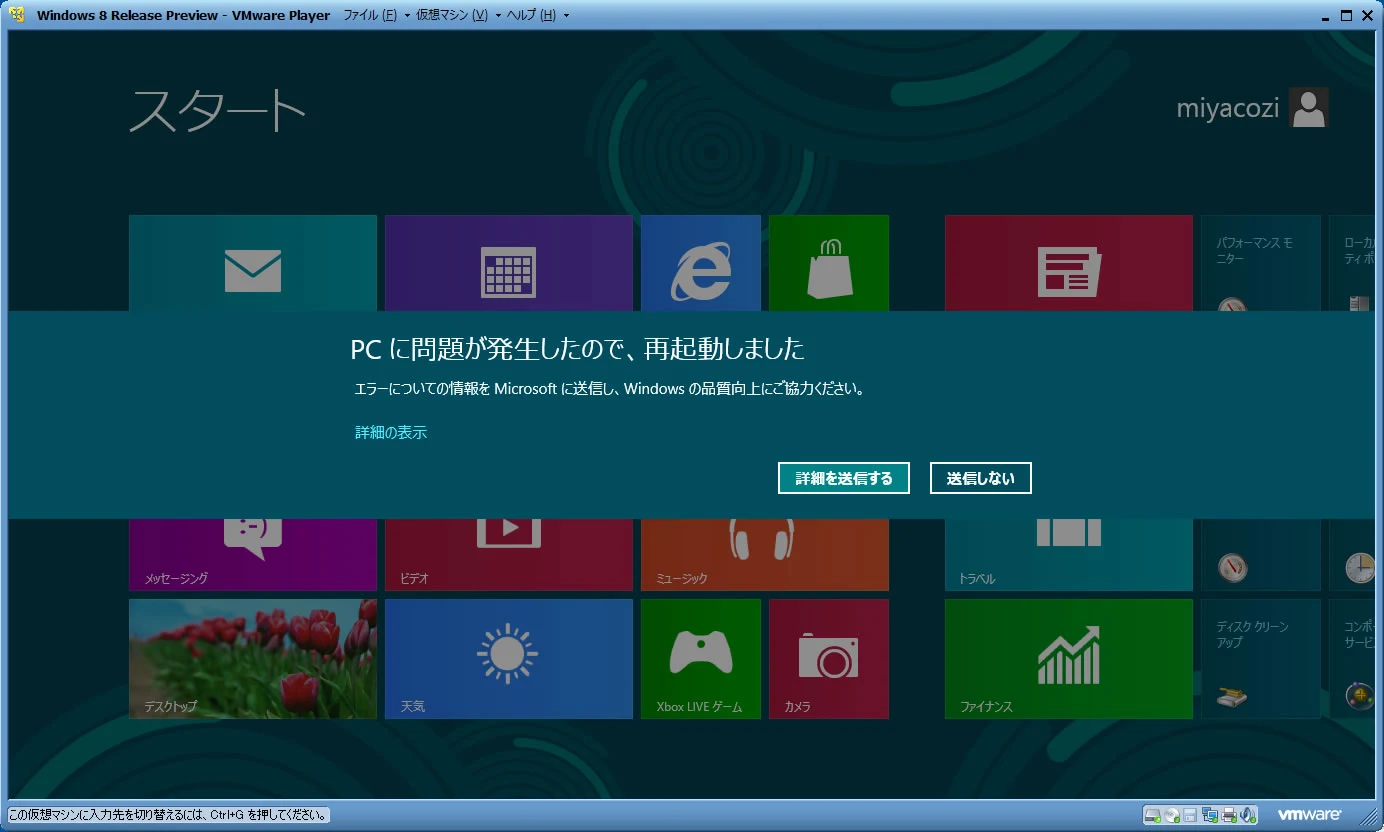Click the スタート heading text

(x=217, y=110)
